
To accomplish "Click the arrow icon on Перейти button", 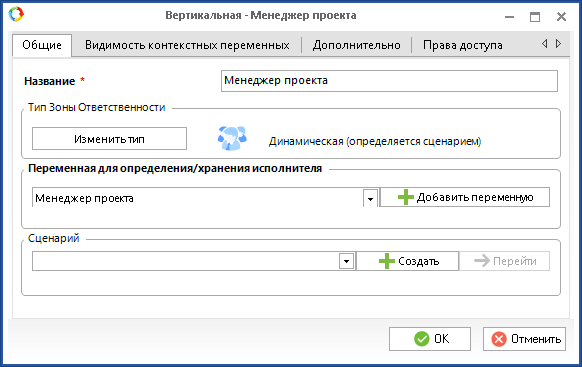I will pos(482,261).
